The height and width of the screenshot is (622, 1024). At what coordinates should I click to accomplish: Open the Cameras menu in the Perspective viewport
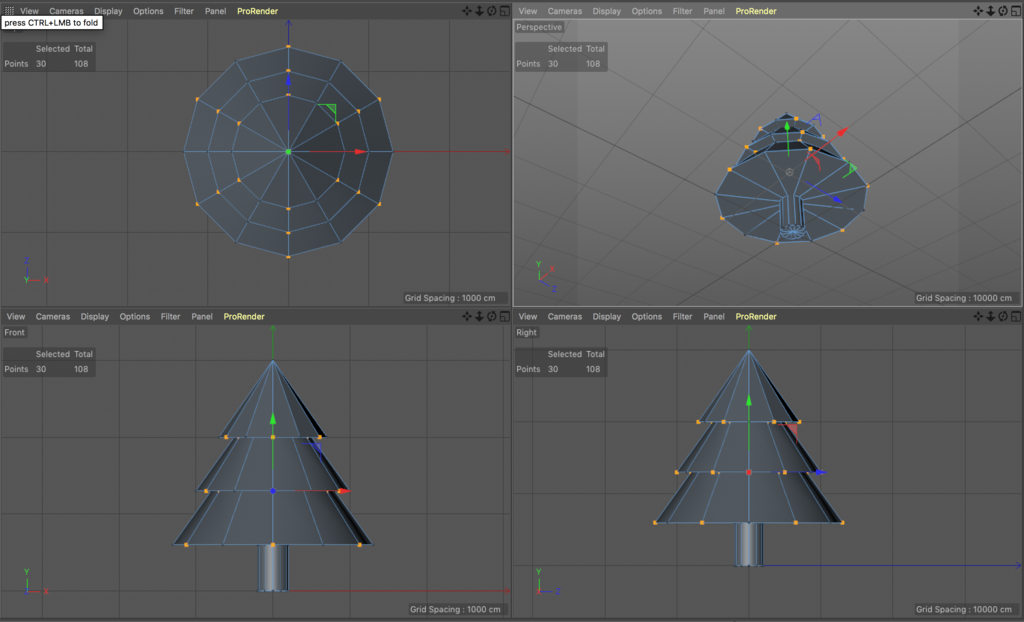565,11
